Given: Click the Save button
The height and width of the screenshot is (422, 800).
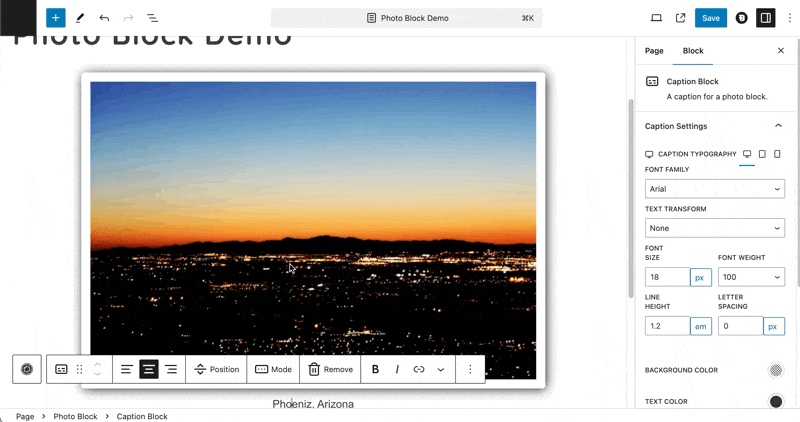Looking at the screenshot, I should coord(710,18).
